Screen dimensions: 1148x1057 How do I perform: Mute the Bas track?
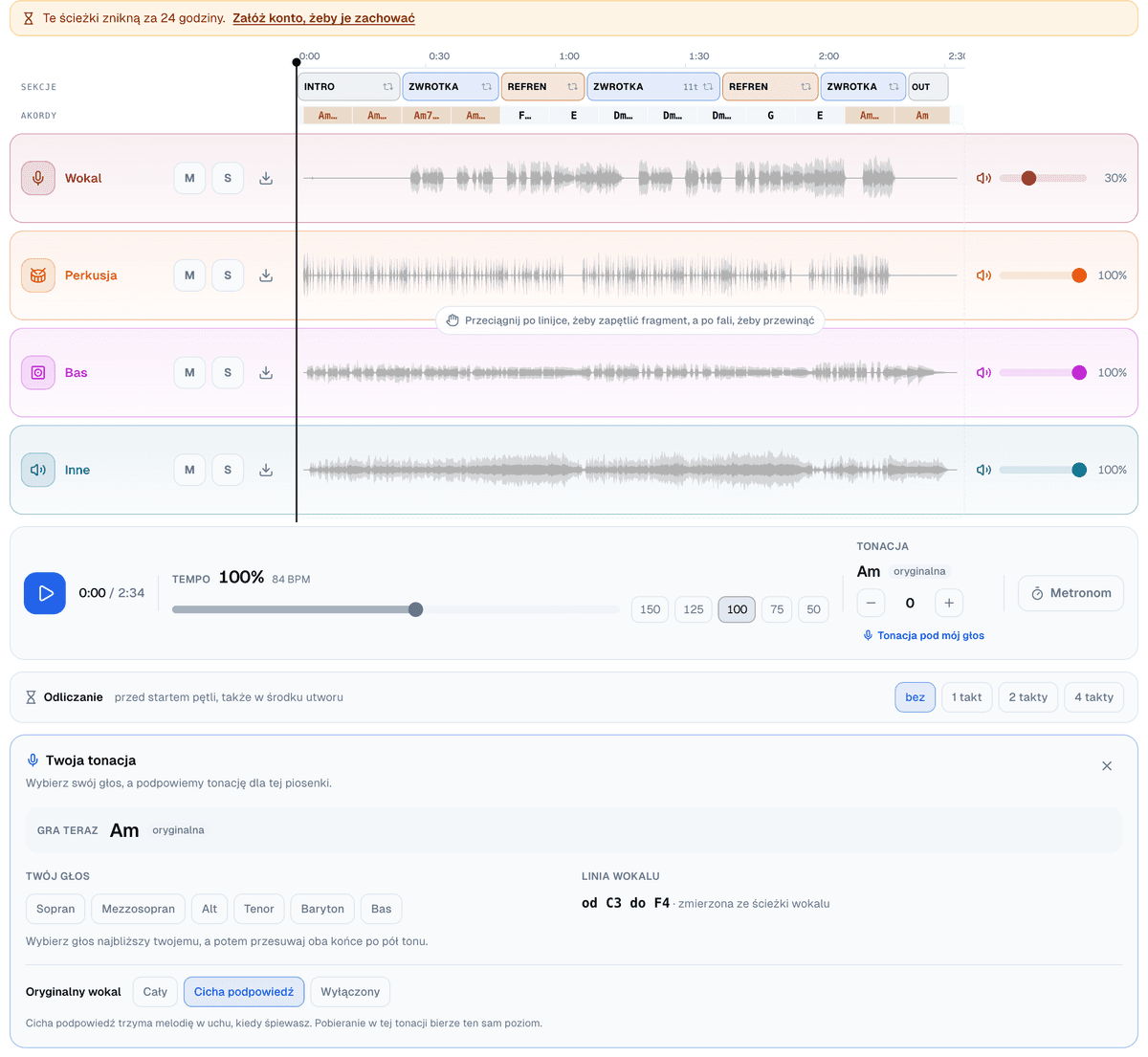(x=189, y=373)
